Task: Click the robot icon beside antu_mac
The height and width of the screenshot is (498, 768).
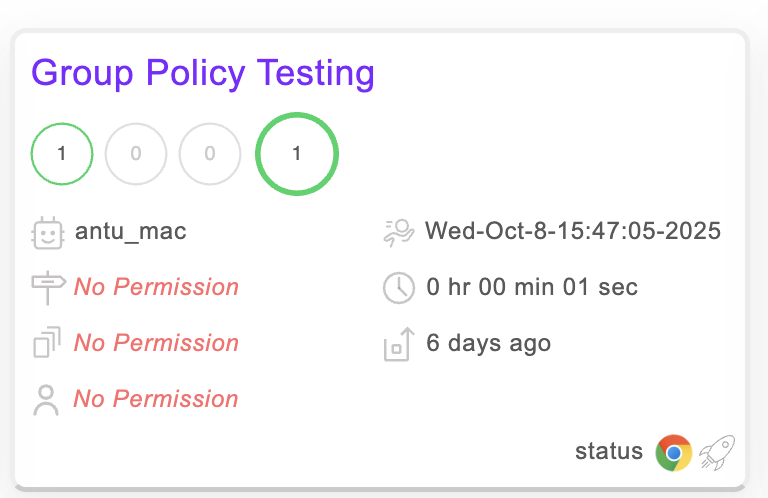Action: [x=47, y=232]
